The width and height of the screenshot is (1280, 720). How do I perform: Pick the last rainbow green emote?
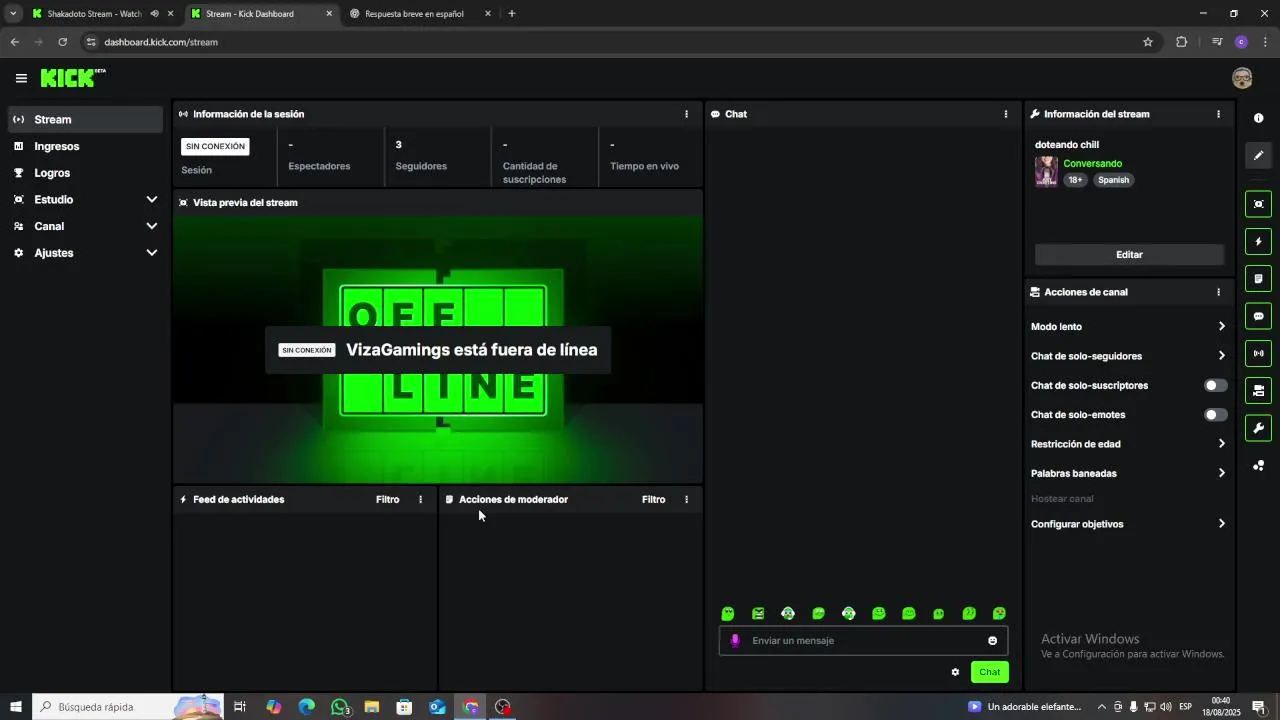(x=999, y=613)
